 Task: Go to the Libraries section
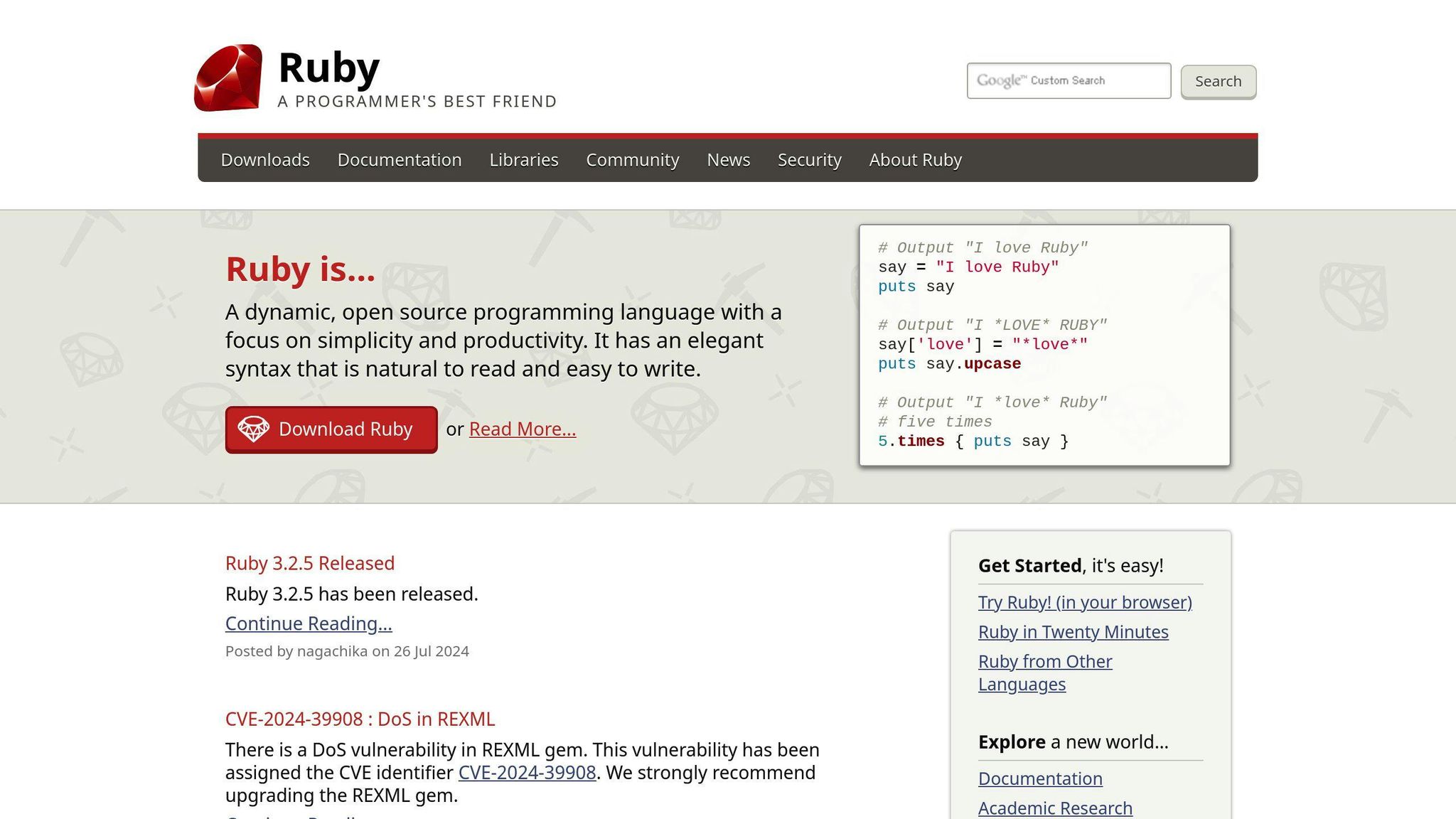524,160
